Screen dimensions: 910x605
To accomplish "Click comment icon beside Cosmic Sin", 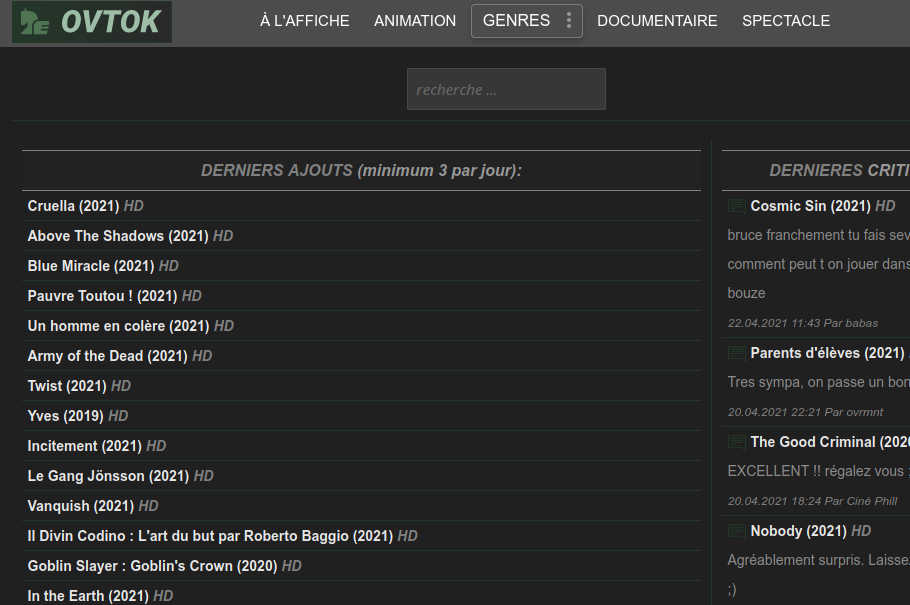I will tap(736, 206).
